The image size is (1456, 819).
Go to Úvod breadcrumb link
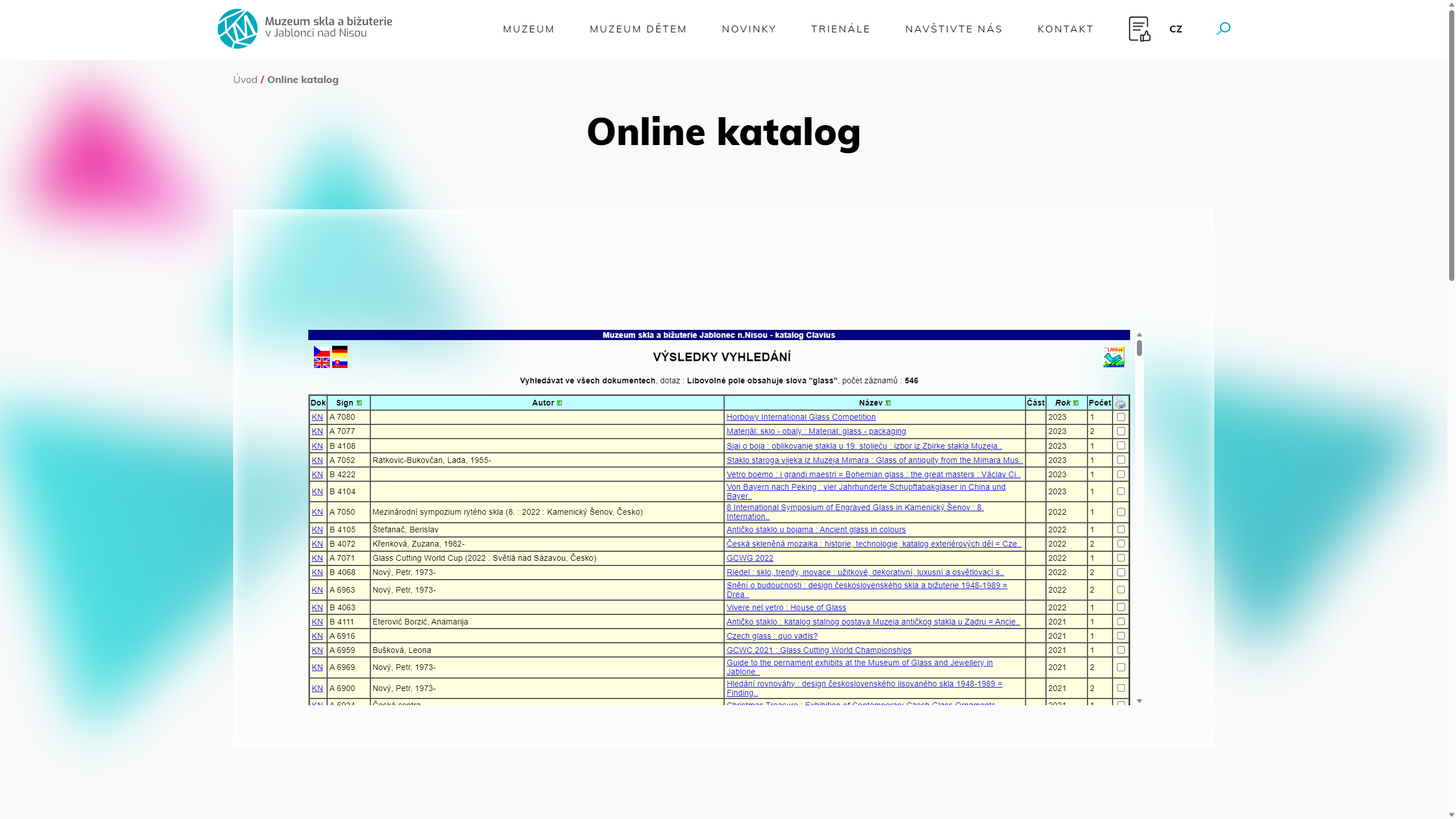click(x=245, y=80)
